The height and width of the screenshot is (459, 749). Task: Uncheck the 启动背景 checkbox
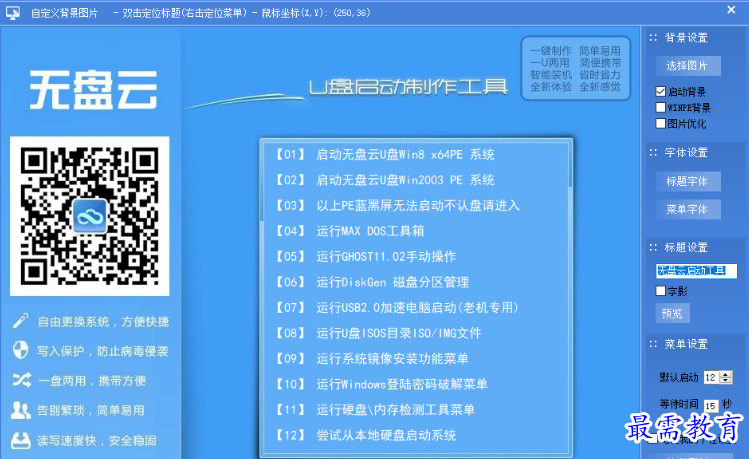click(661, 91)
